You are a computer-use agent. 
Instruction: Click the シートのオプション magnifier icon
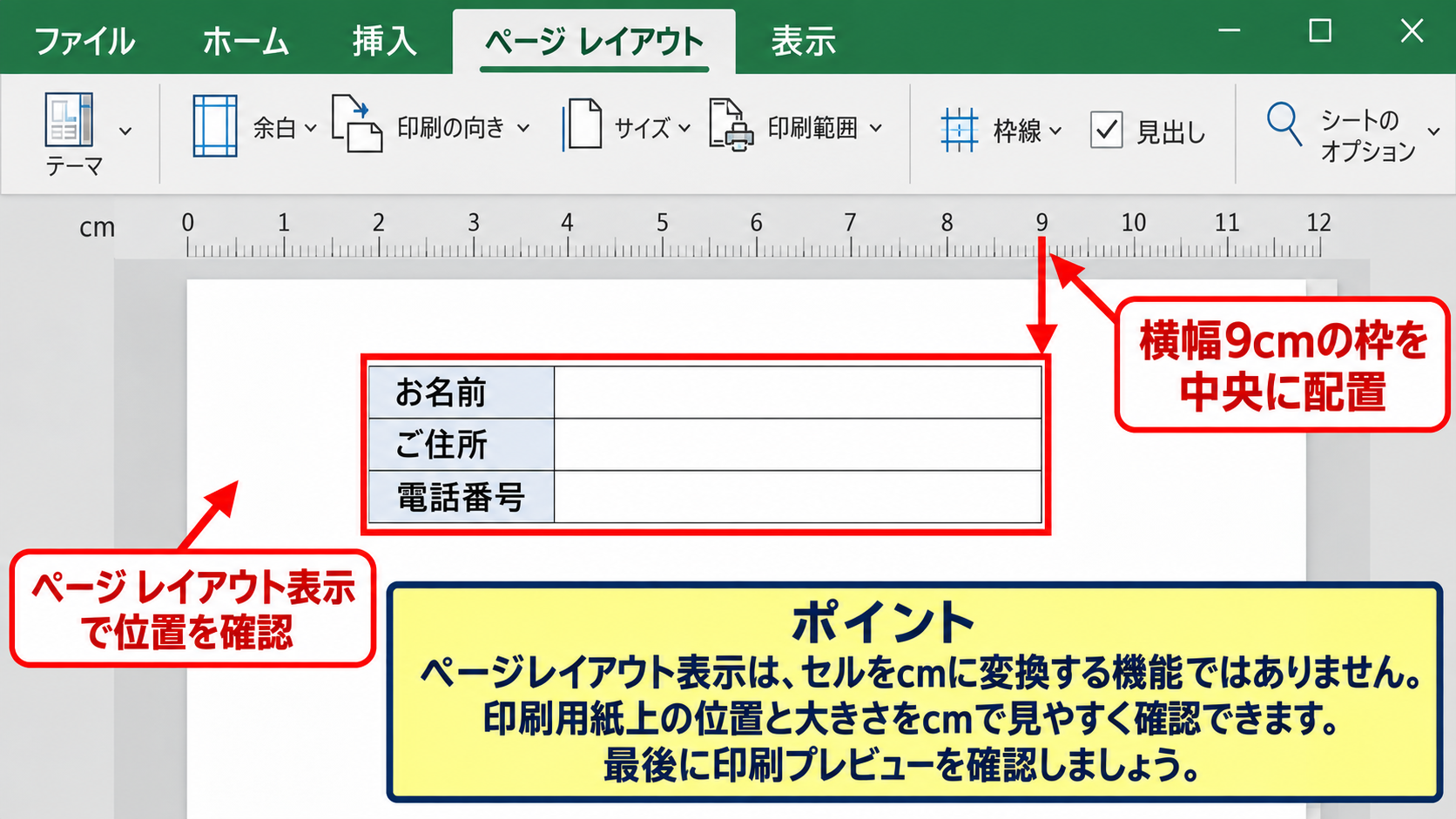(x=1284, y=124)
